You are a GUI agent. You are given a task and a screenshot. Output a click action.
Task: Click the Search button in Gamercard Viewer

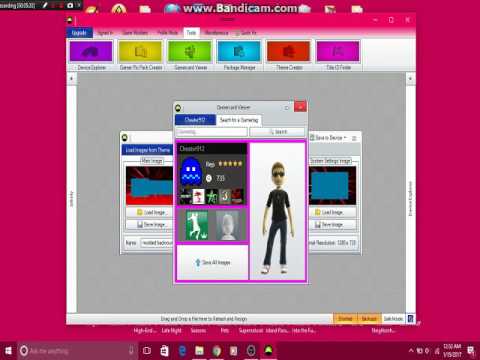[277, 132]
